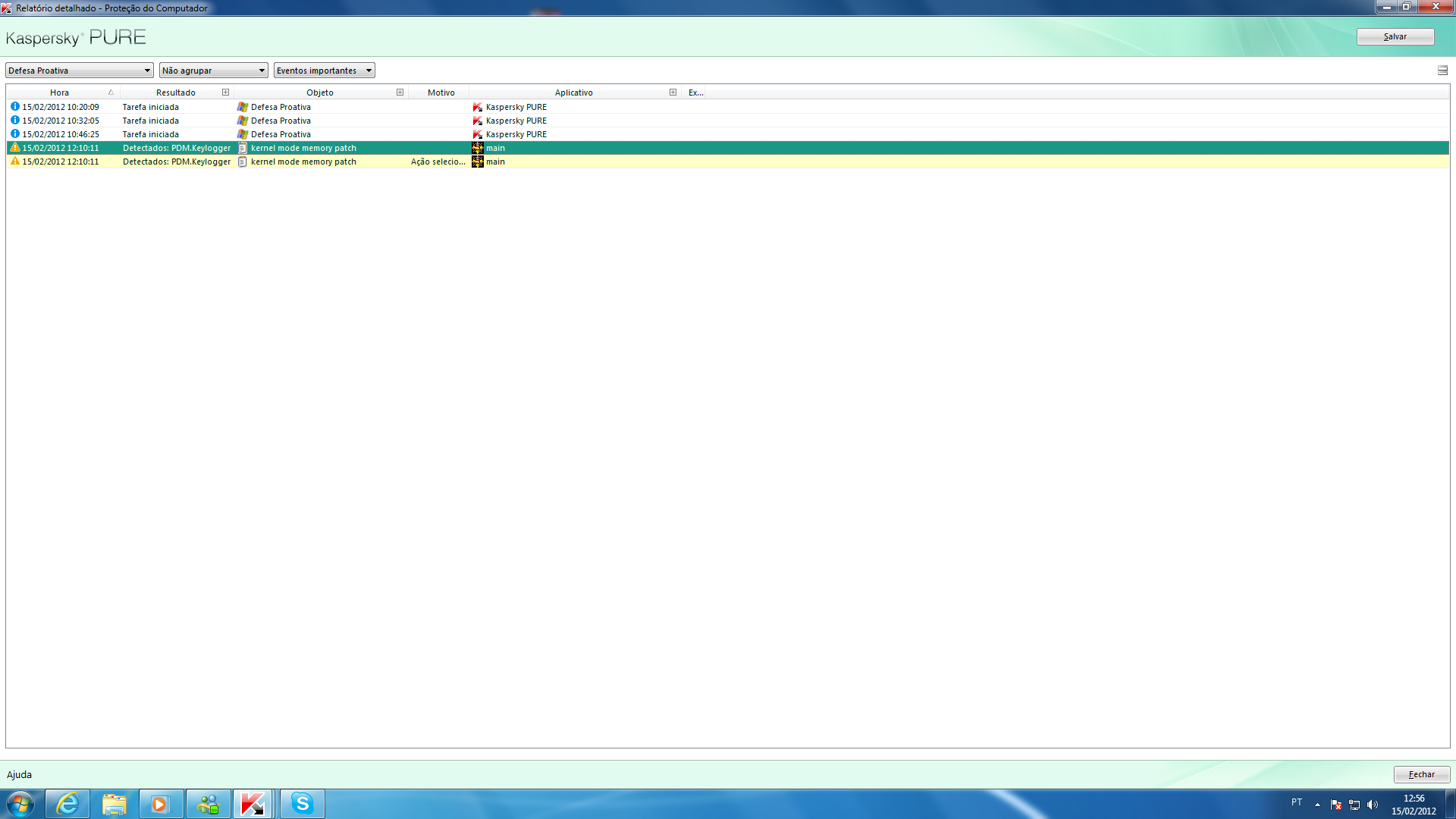The image size is (1456, 819).
Task: Open the Ajuda help link
Action: 19,774
